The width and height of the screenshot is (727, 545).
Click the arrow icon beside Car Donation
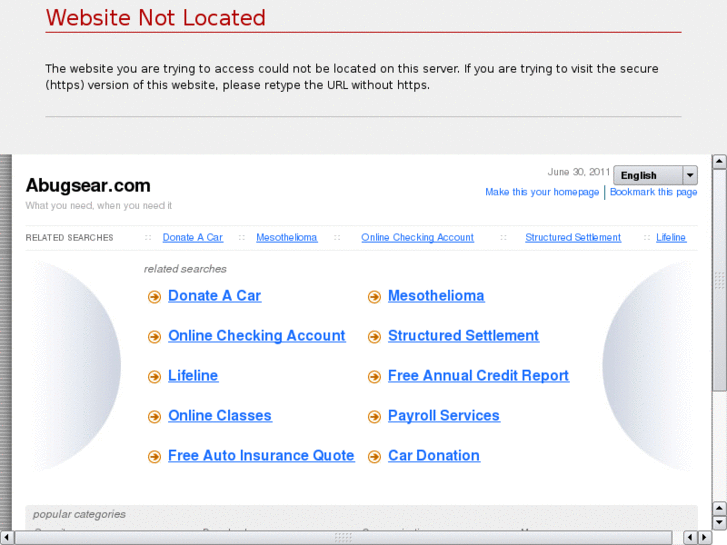[374, 456]
